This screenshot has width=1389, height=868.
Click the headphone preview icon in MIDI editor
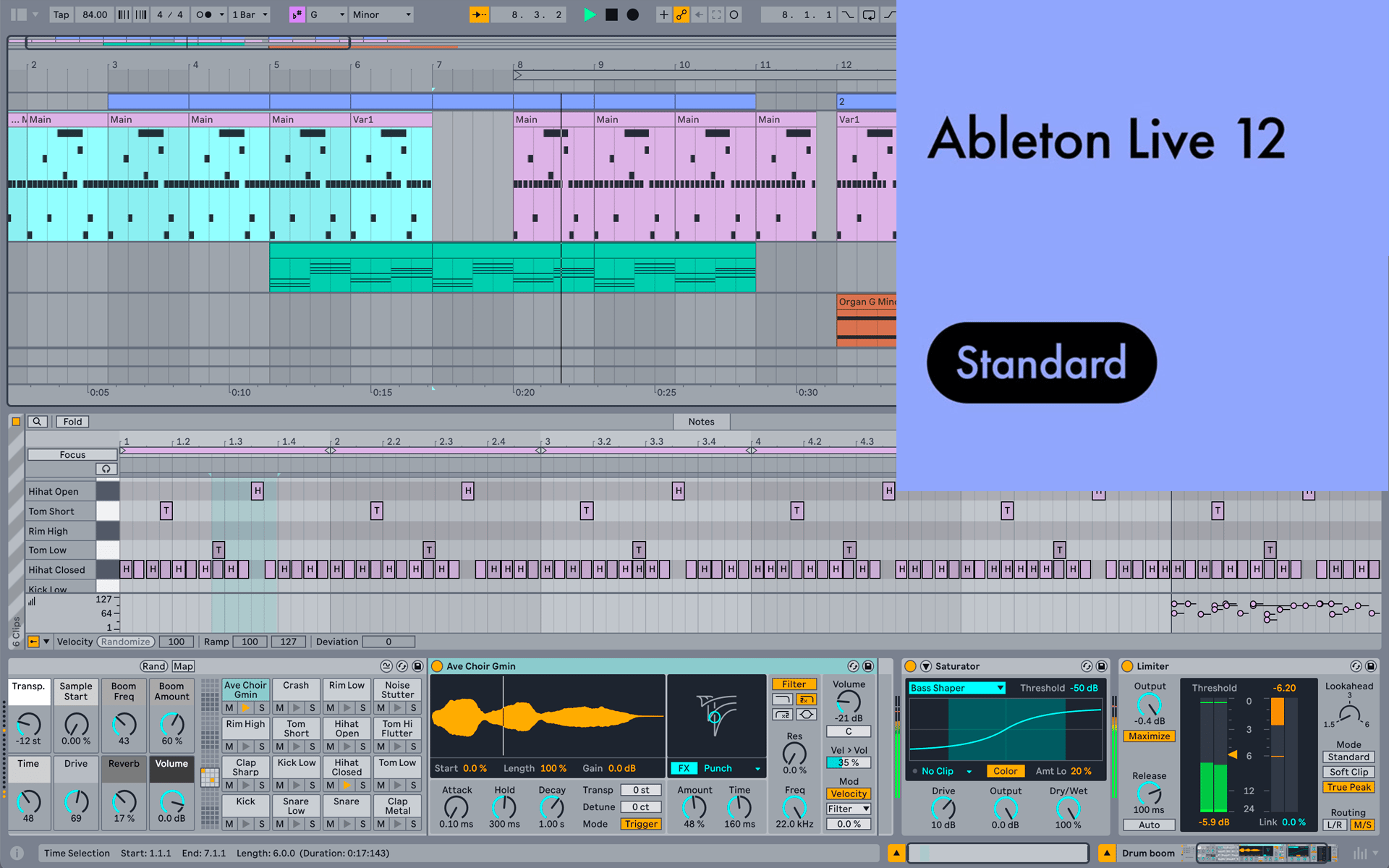[x=106, y=469]
